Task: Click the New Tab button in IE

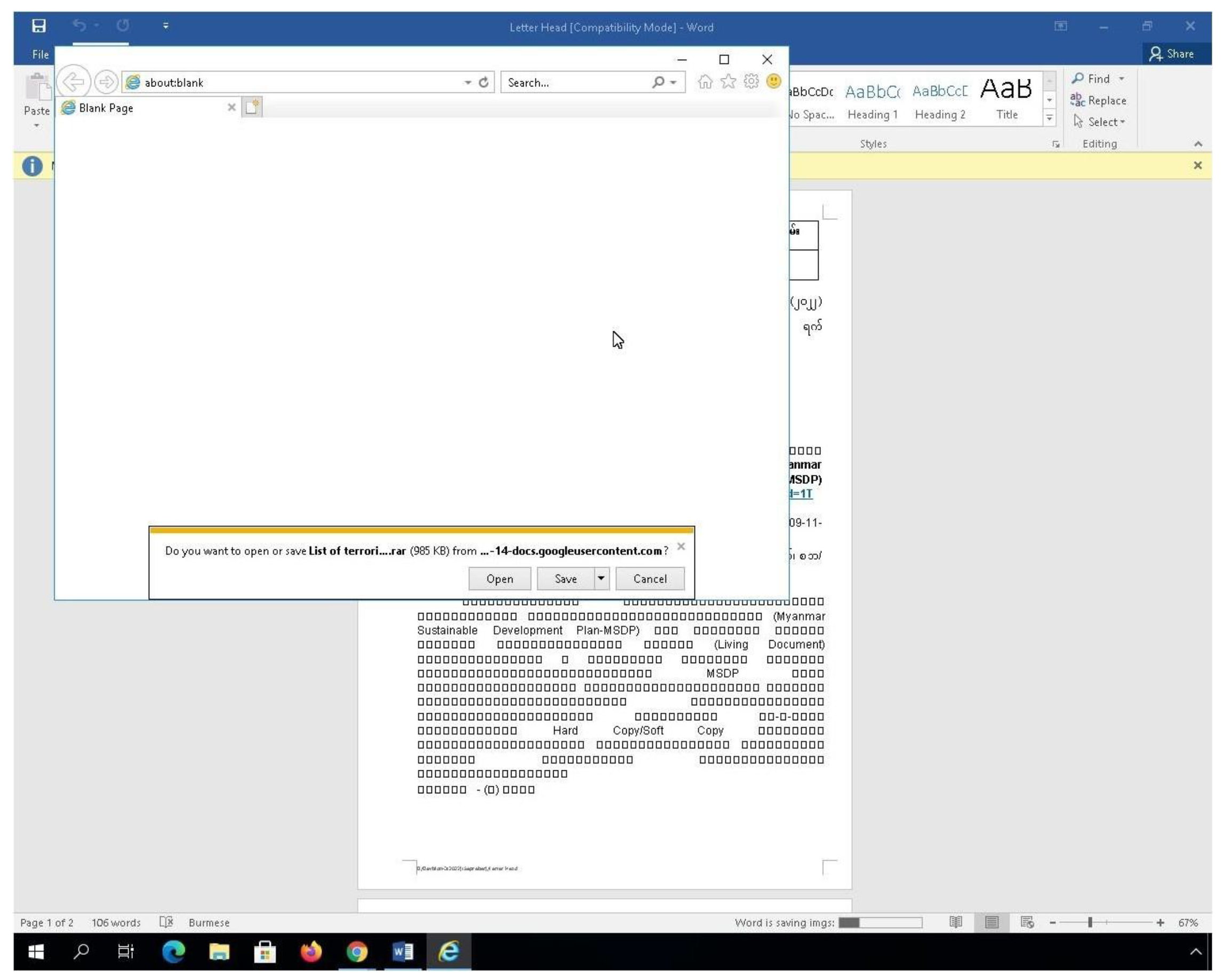Action: click(252, 107)
